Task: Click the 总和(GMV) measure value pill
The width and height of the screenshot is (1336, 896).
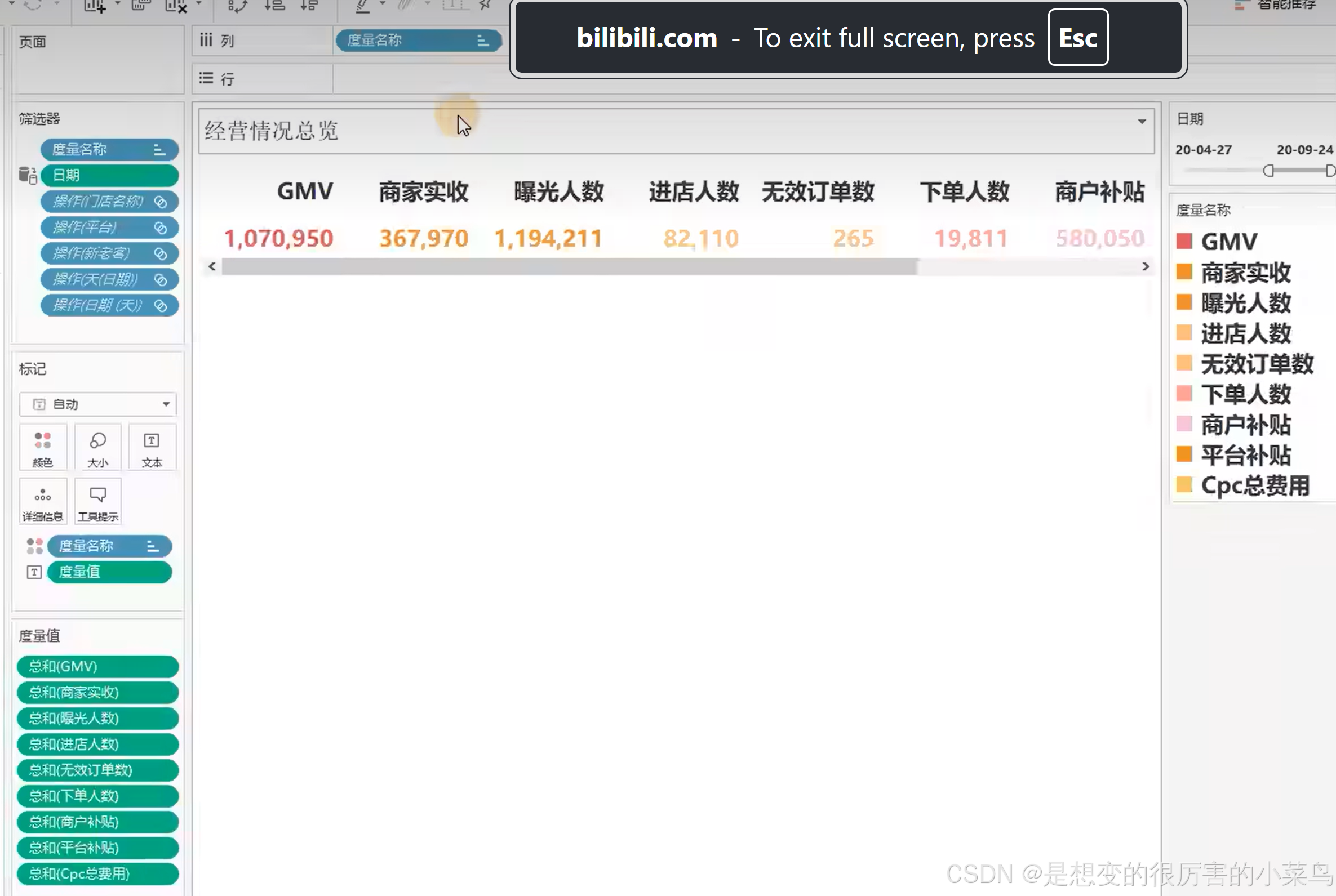Action: click(x=97, y=667)
